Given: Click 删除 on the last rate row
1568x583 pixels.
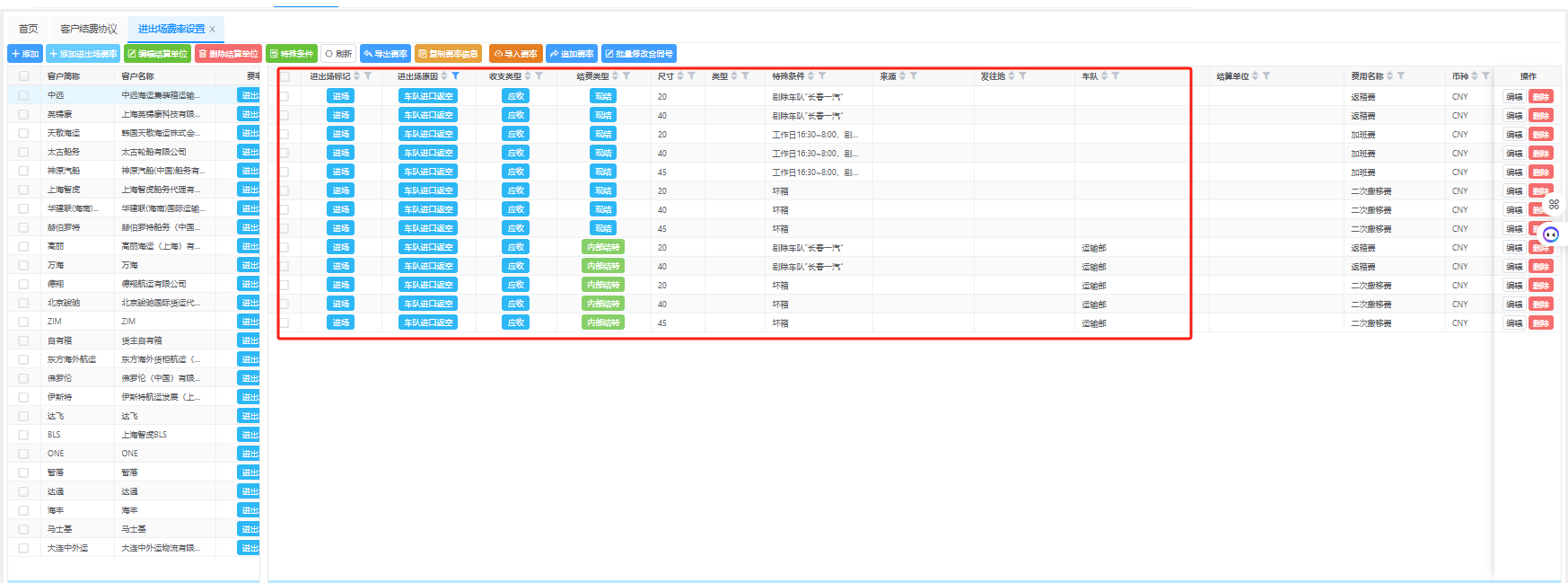Looking at the screenshot, I should (1540, 322).
